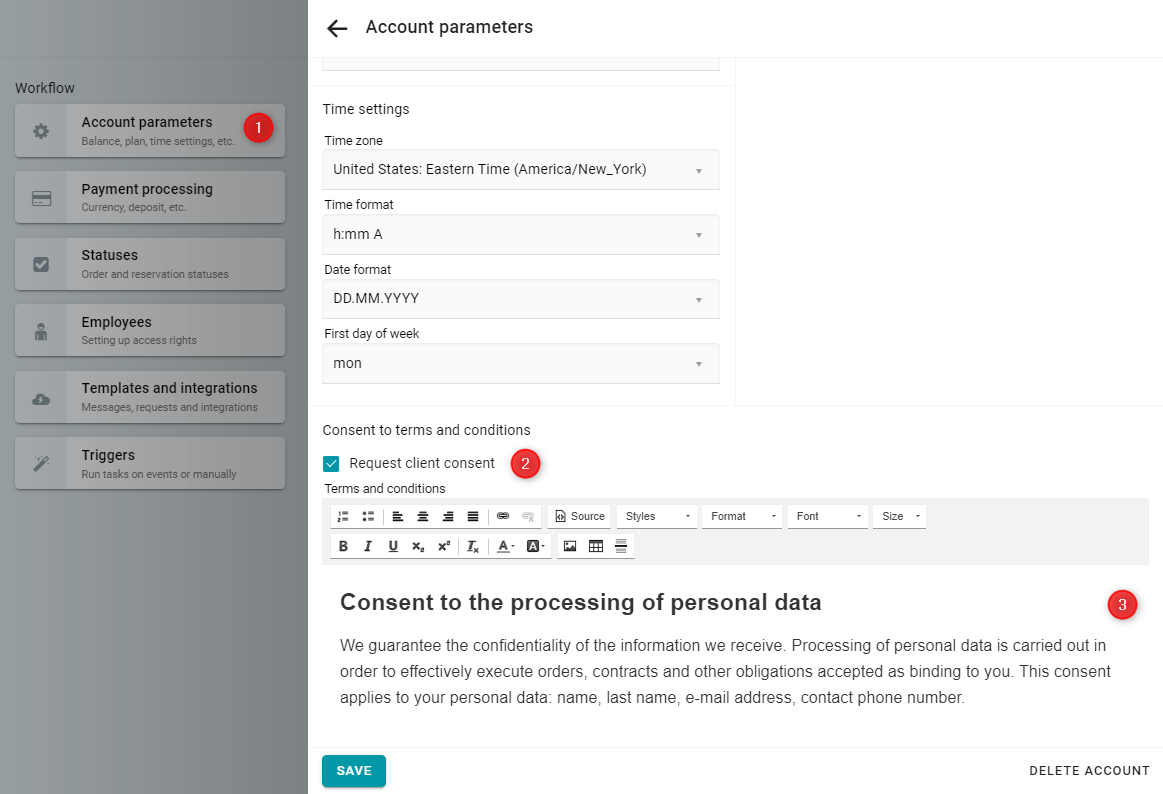The height and width of the screenshot is (794, 1163).
Task: Go to Templates and integrations section
Action: [x=150, y=396]
